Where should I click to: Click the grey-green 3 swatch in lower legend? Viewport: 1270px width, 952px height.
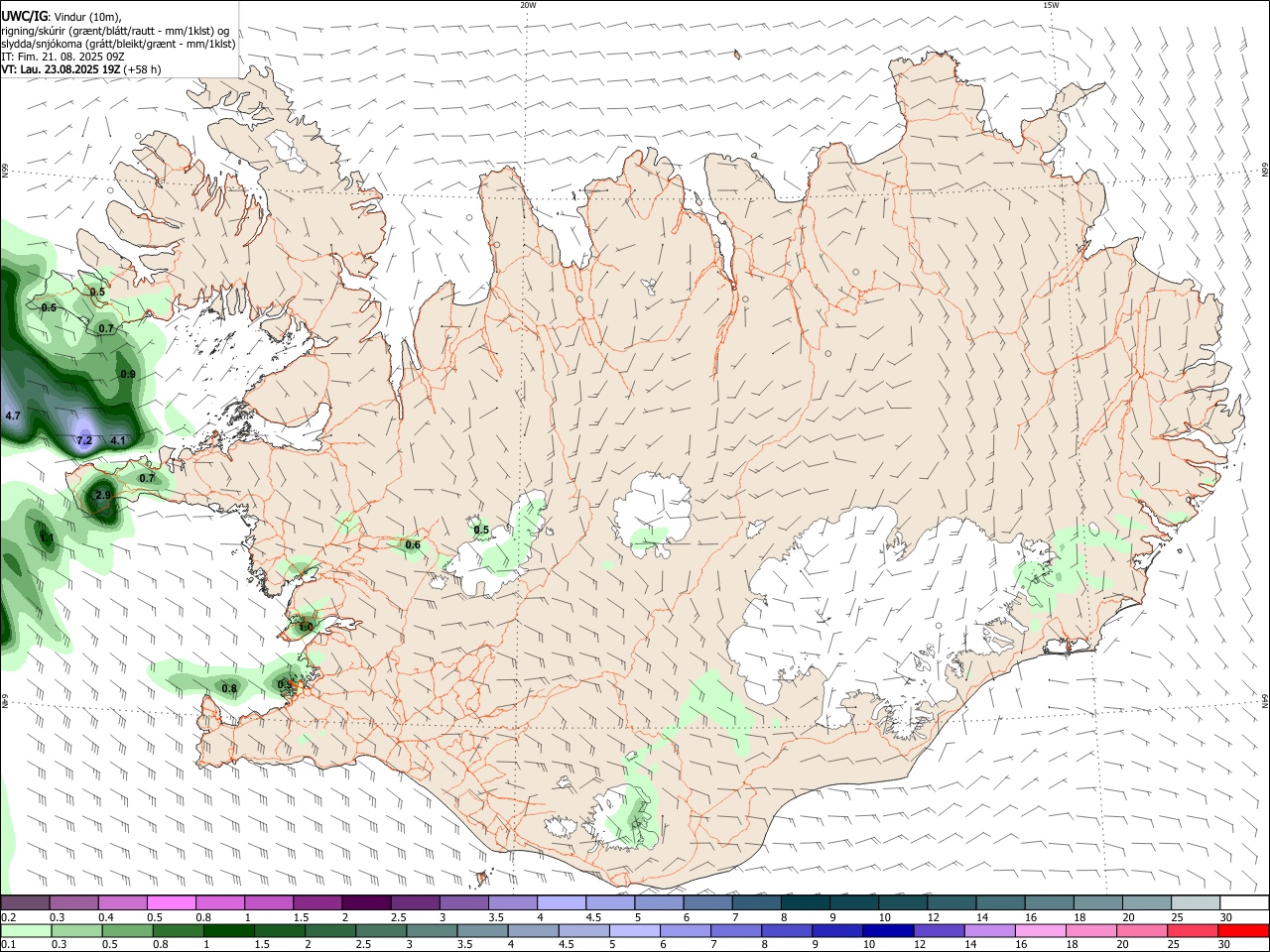click(x=432, y=930)
